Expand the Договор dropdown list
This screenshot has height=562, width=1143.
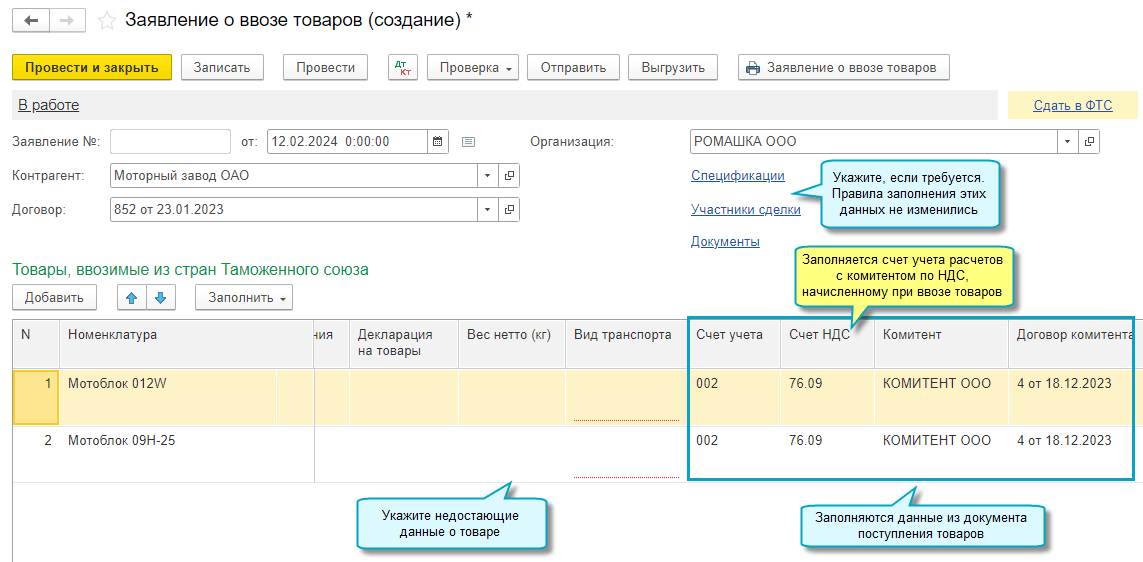pyautogui.click(x=488, y=210)
